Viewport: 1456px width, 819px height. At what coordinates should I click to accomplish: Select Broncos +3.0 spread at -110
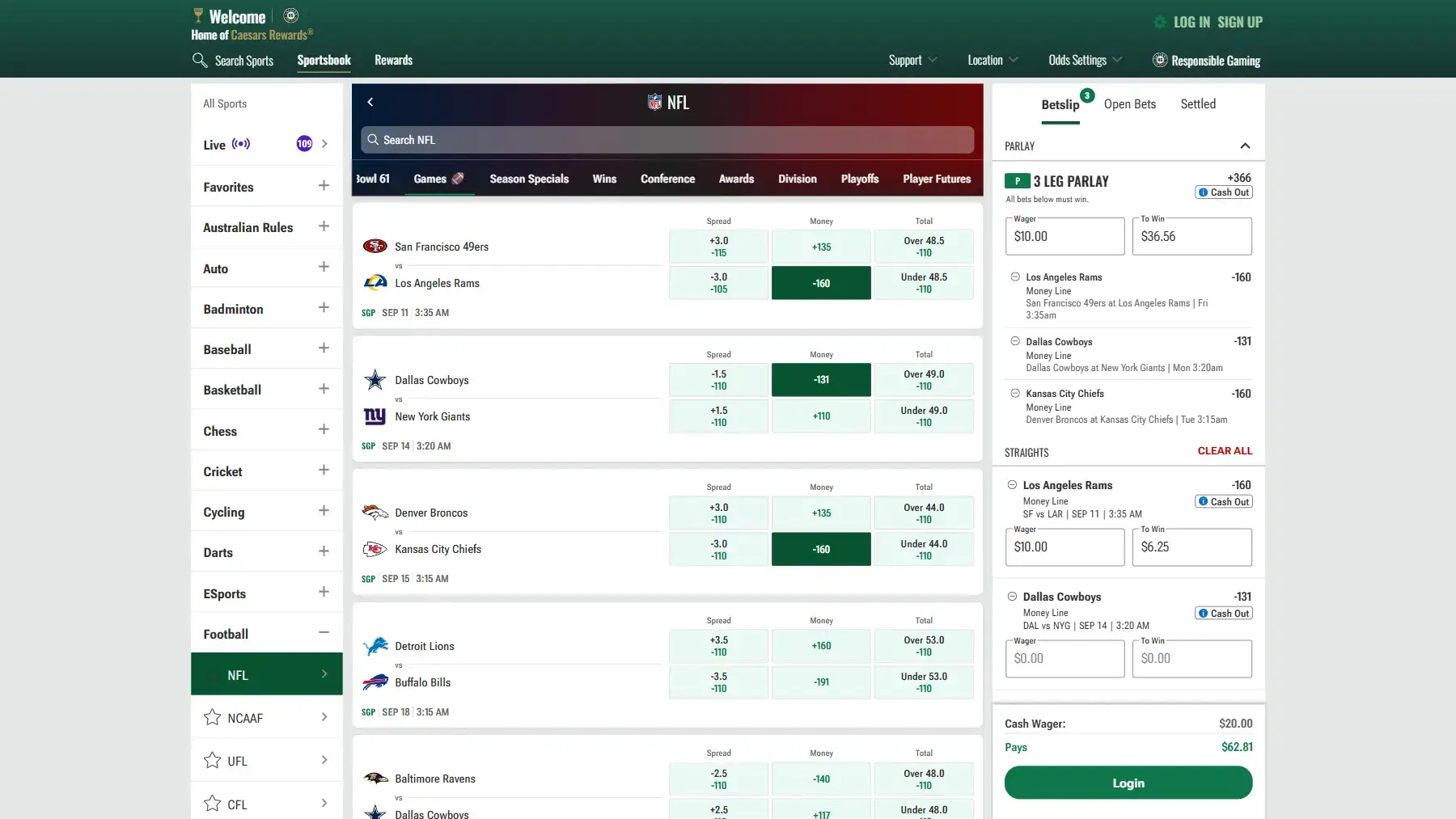[x=718, y=513]
